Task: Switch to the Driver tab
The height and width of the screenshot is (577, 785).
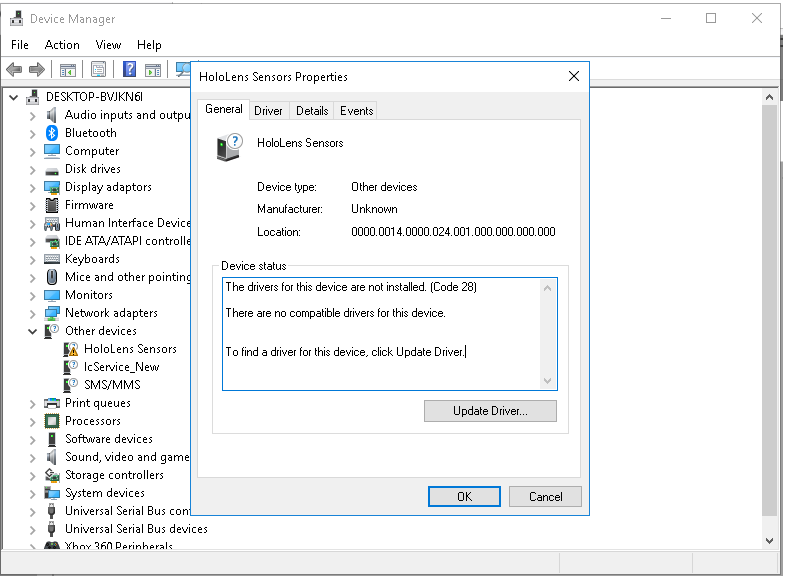Action: coord(268,111)
